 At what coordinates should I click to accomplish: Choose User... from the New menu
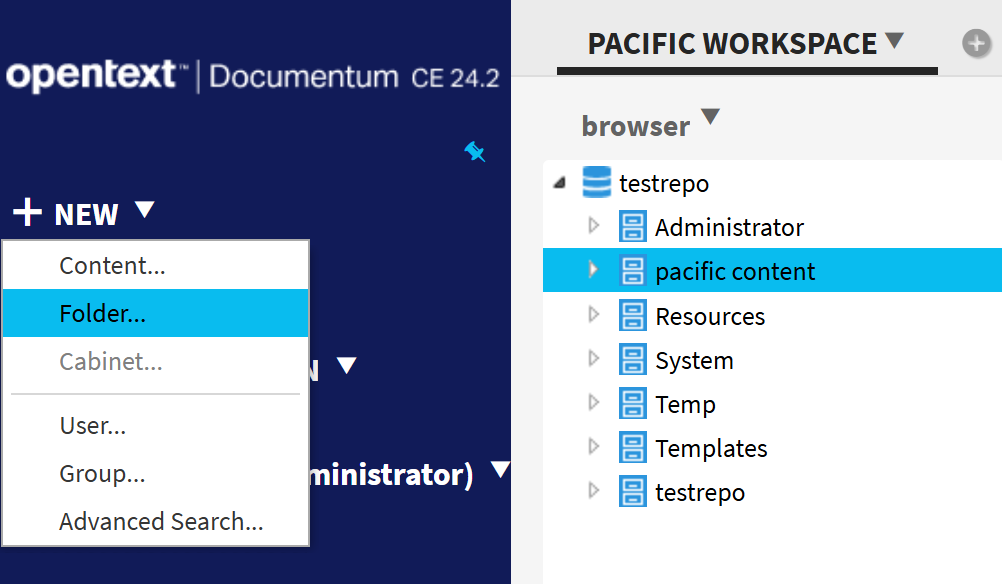[x=156, y=426]
